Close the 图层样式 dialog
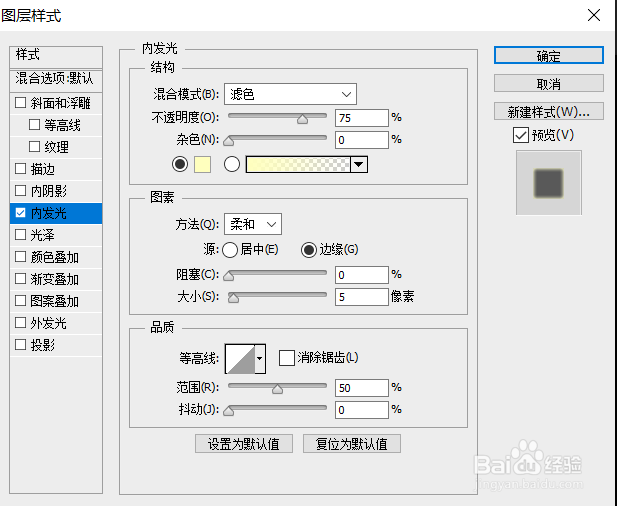Viewport: 617px width, 506px height. 594,15
